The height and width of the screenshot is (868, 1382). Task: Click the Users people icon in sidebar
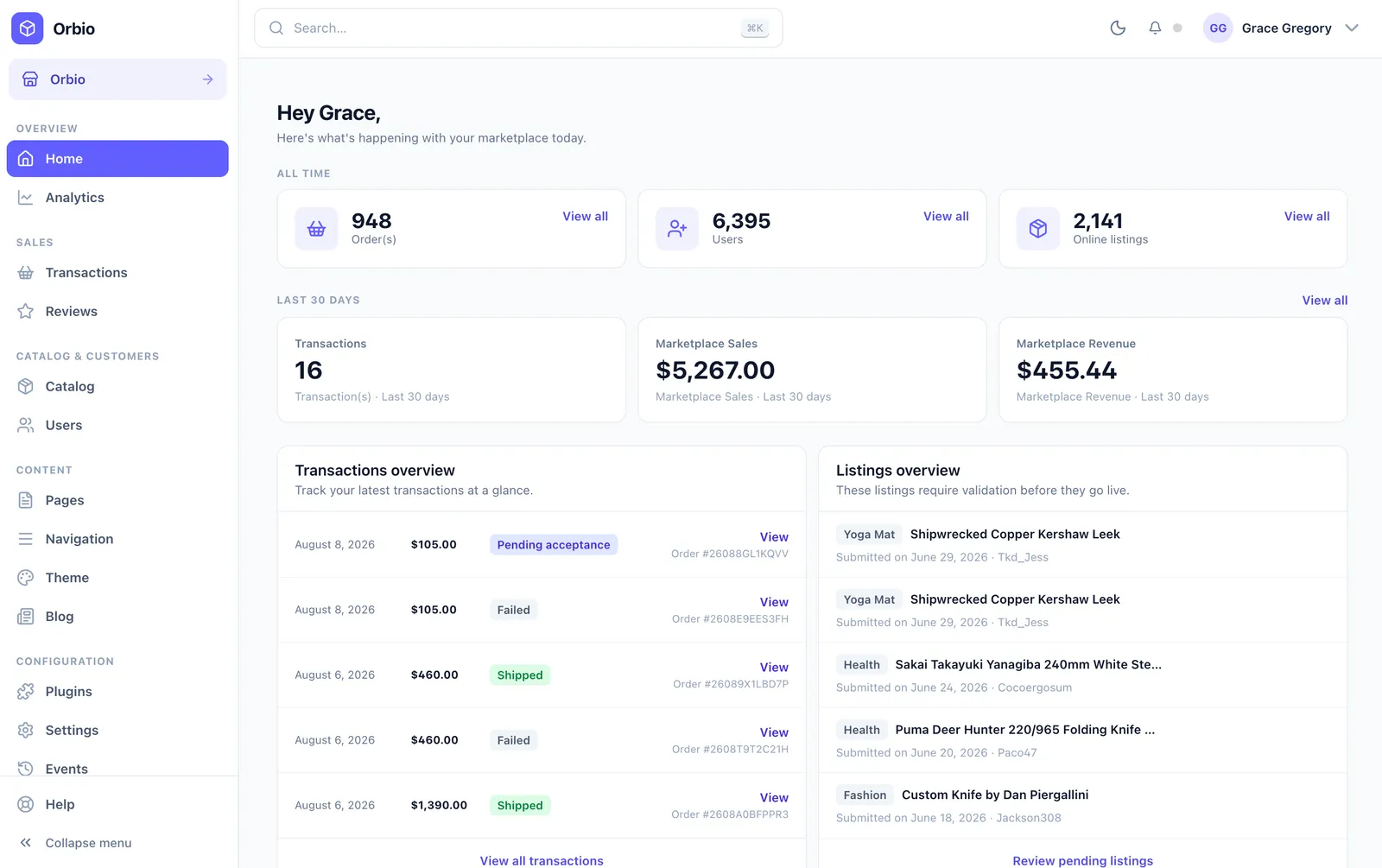[x=26, y=425]
